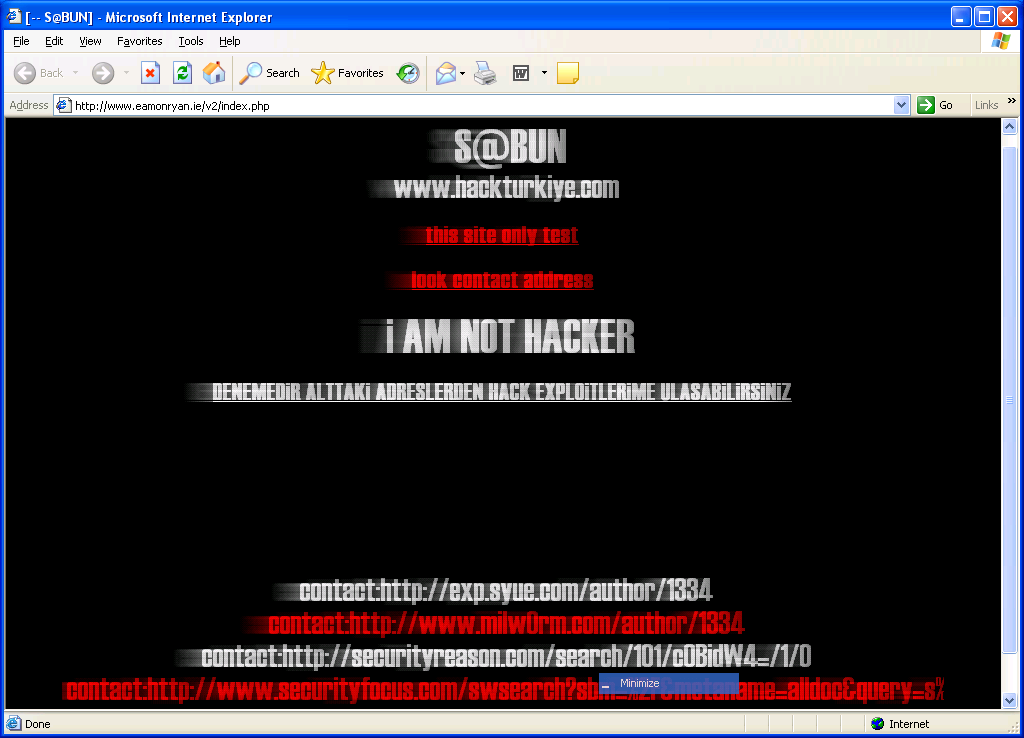1024x738 pixels.
Task: Open the Edit menu
Action: tap(54, 41)
